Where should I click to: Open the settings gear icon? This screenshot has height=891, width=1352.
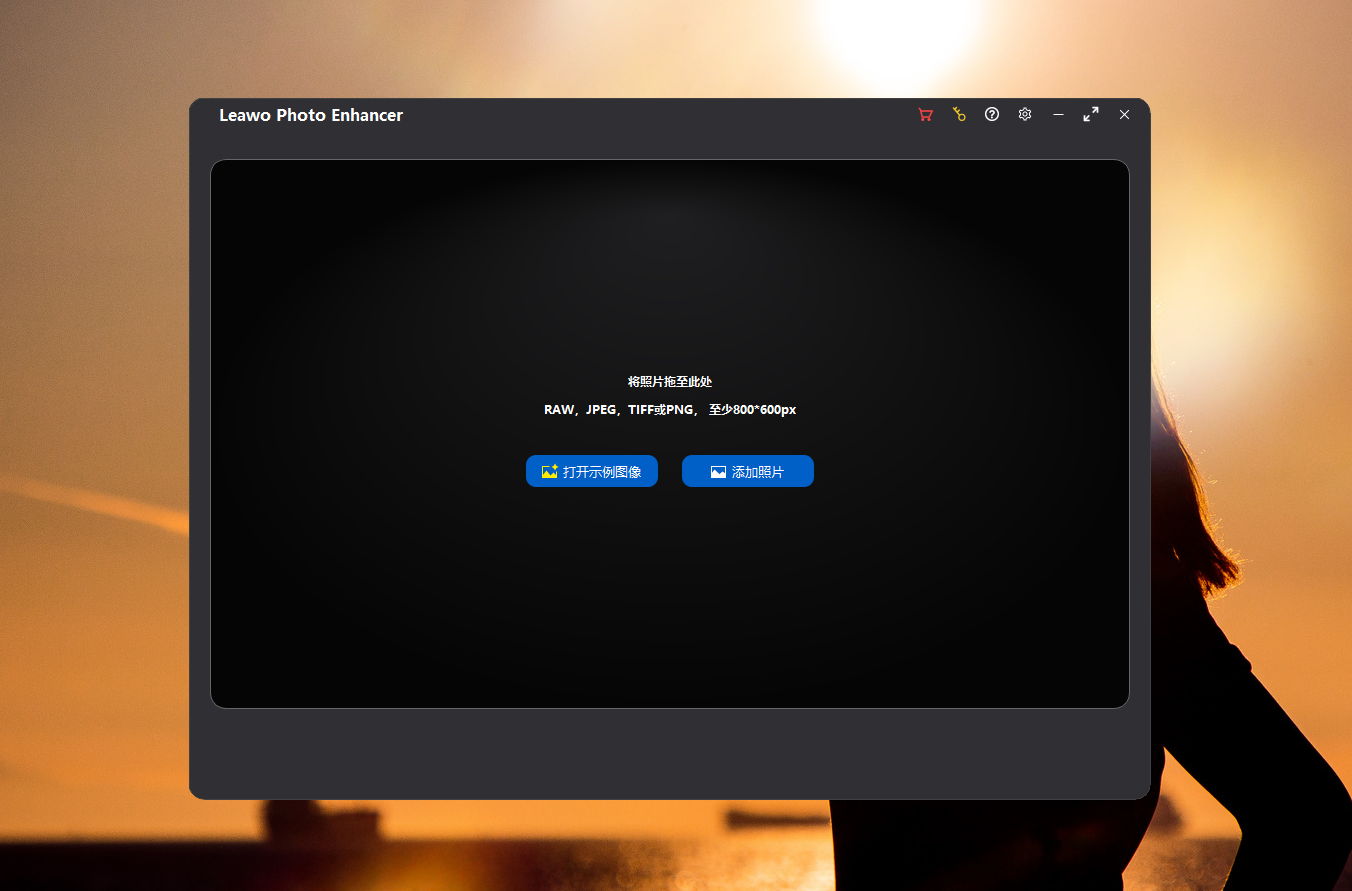1025,114
